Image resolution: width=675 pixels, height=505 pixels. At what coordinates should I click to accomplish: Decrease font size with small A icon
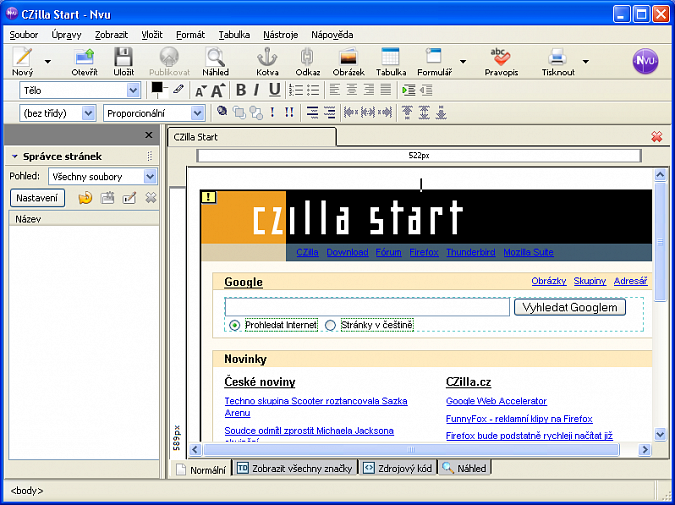[201, 90]
